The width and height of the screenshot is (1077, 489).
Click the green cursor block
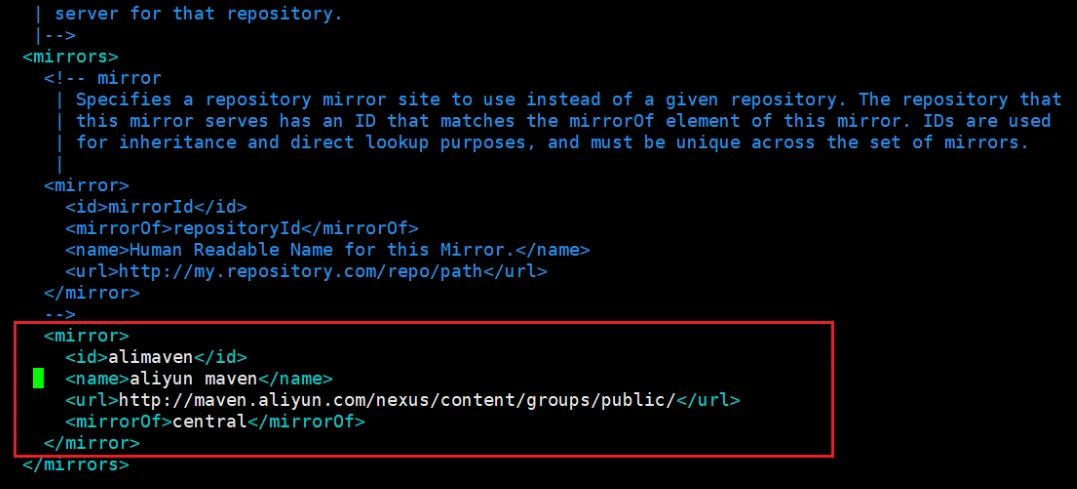[38, 378]
